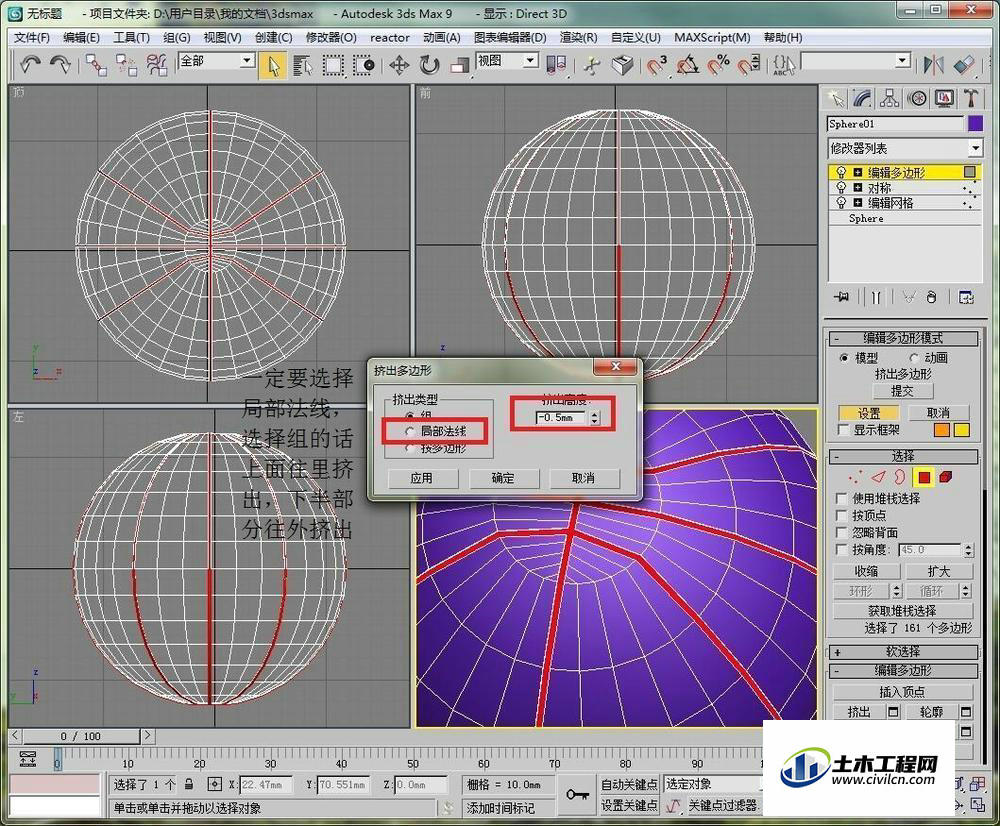Open the reactor menu
1000x826 pixels.
pos(390,38)
